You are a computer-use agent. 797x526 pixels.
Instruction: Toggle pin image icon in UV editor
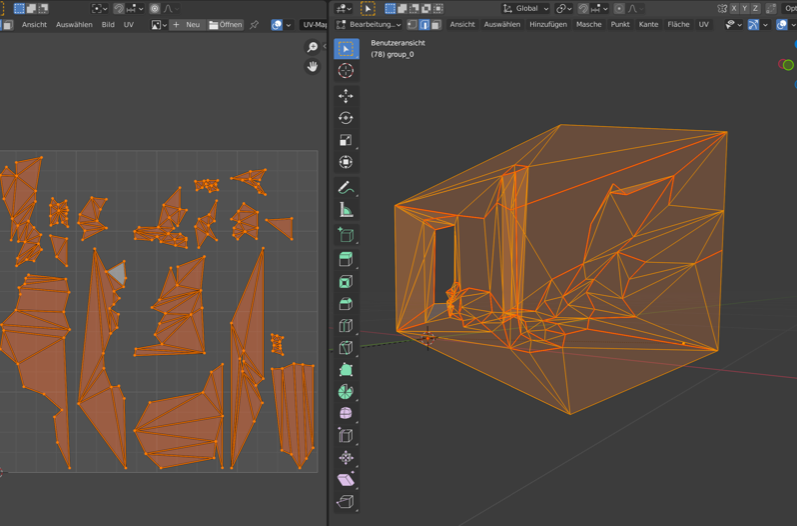[254, 24]
